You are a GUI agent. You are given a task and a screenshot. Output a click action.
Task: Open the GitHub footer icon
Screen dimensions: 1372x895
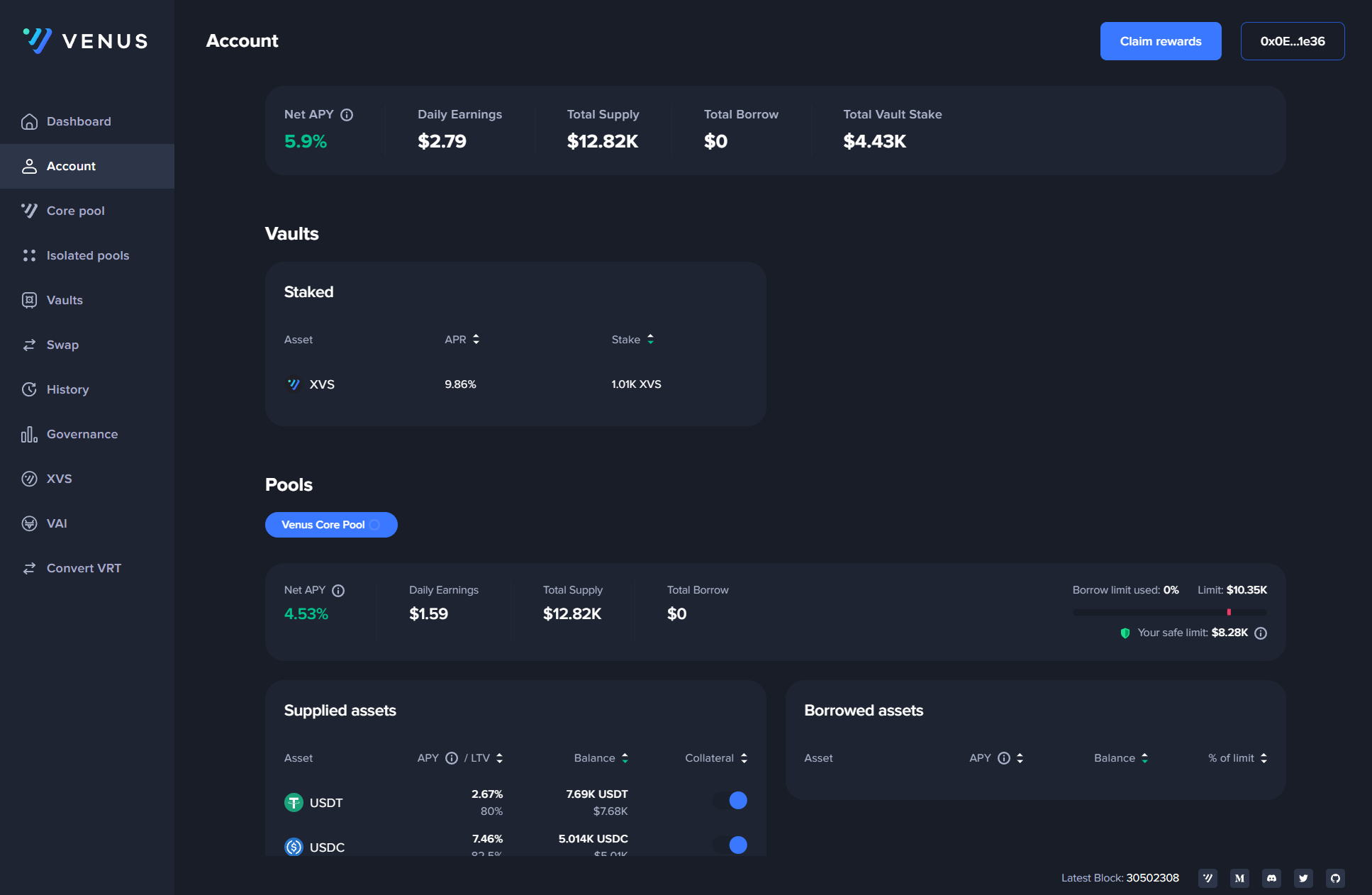[1335, 878]
